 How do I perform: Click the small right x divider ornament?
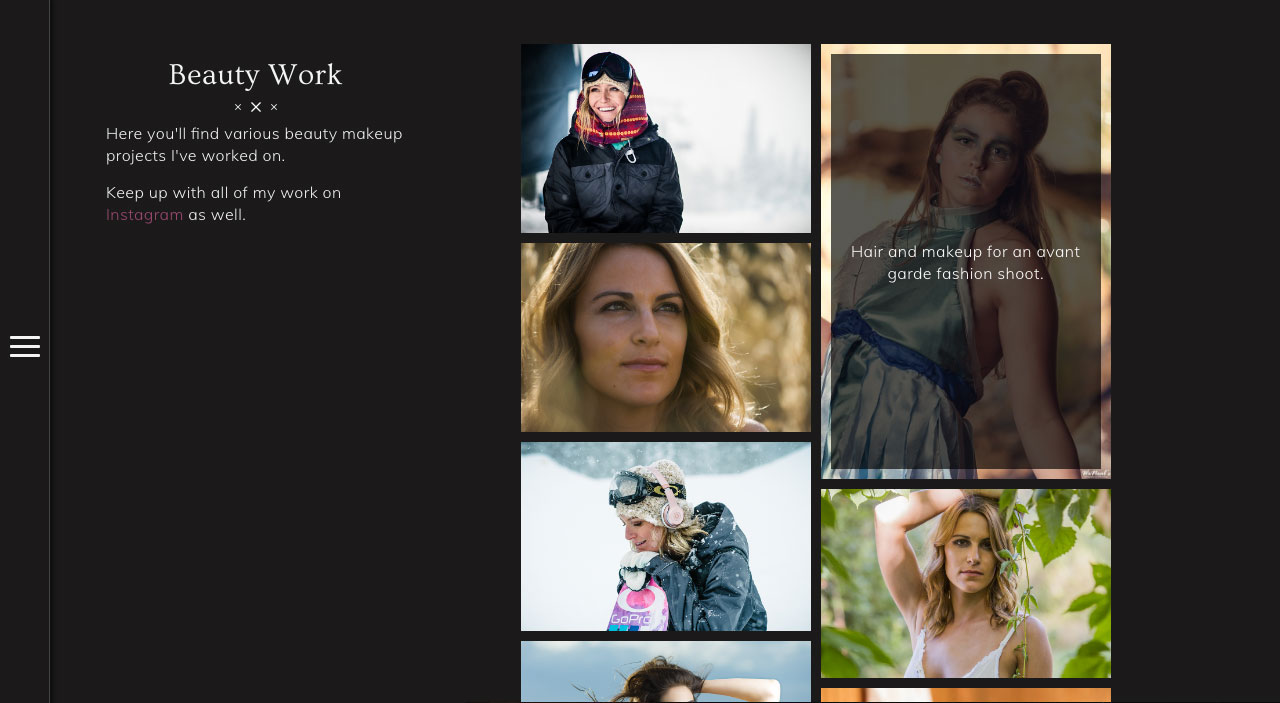click(274, 107)
